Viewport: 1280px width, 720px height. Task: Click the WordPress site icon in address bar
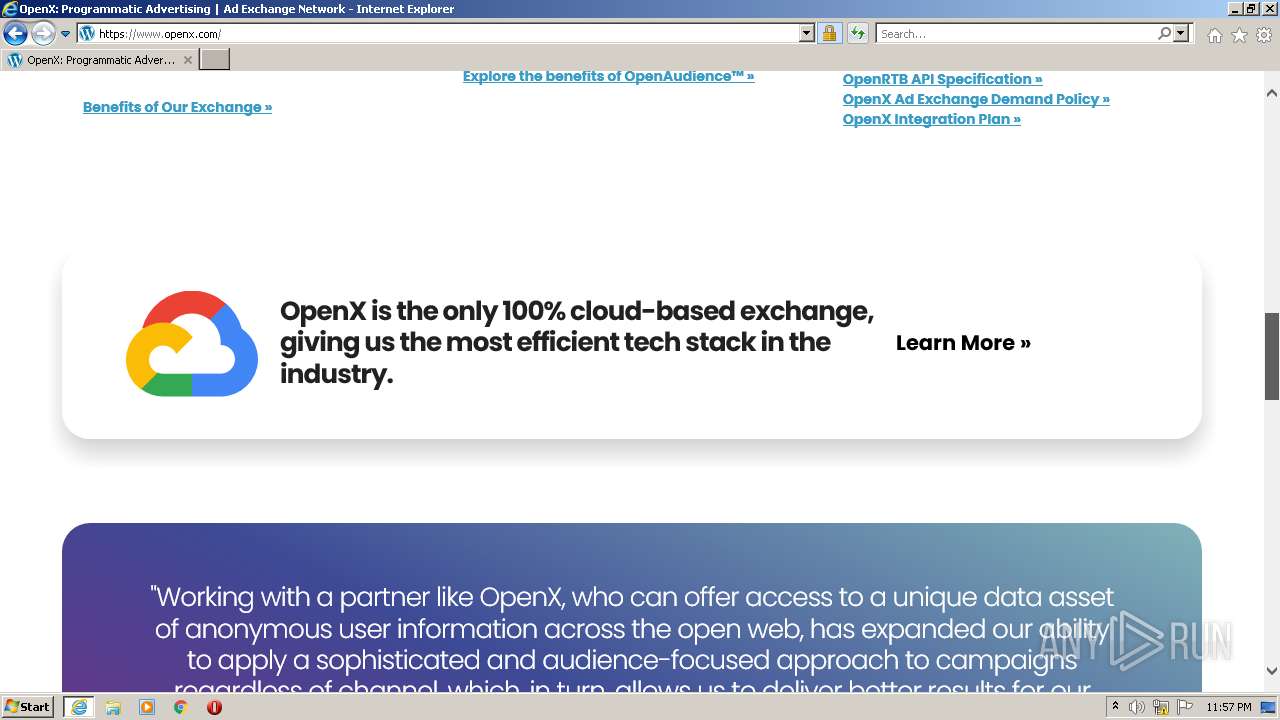pyautogui.click(x=87, y=34)
